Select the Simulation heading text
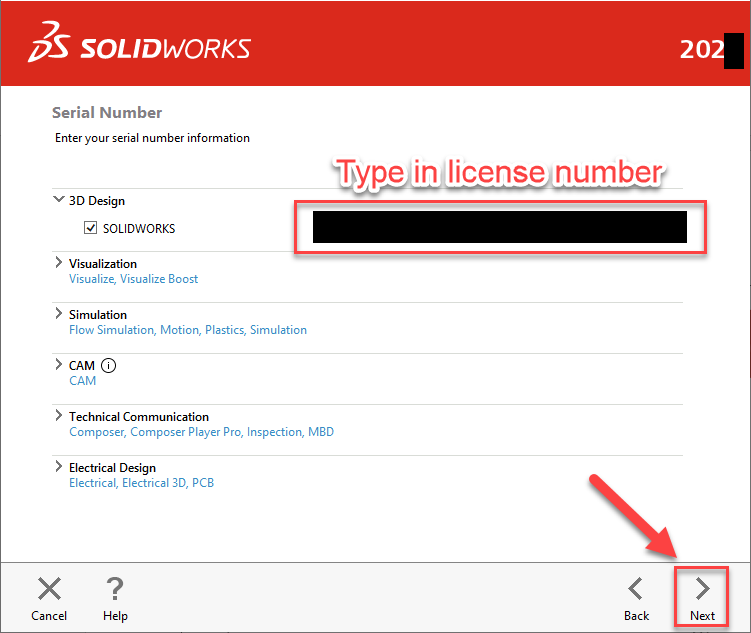Screen dimensions: 751x633 [x=98, y=315]
